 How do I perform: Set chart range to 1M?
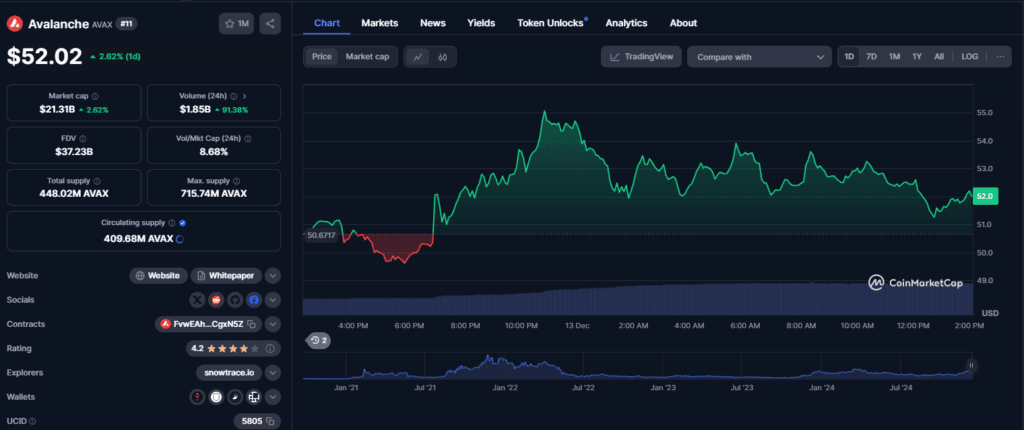pos(894,57)
